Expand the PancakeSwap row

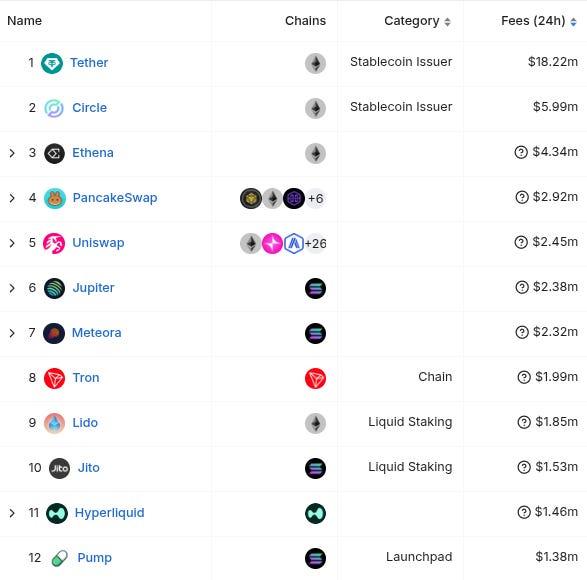pos(12,198)
